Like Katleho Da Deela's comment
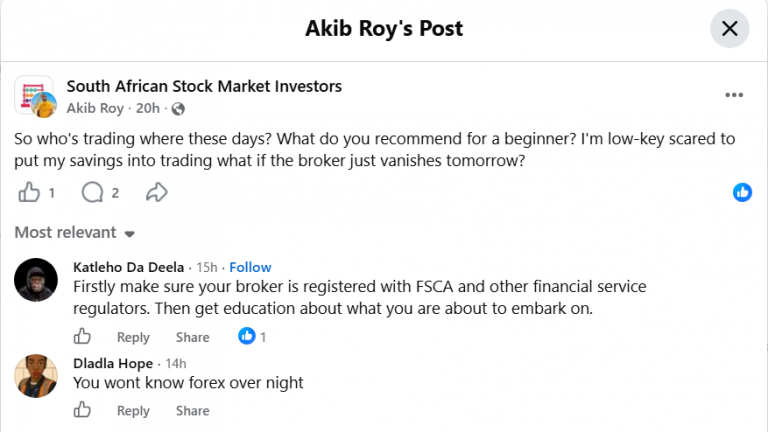768x432 pixels. 82,336
